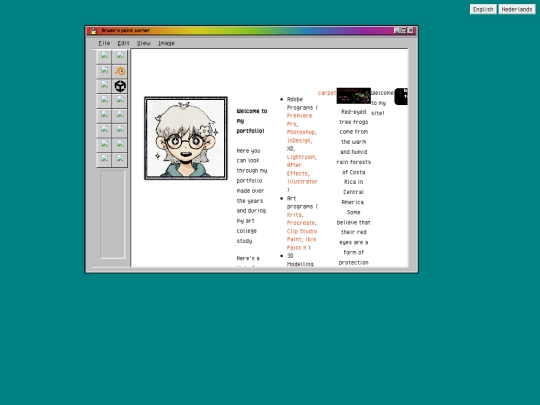Minimize the paint corner window

coord(397,30)
